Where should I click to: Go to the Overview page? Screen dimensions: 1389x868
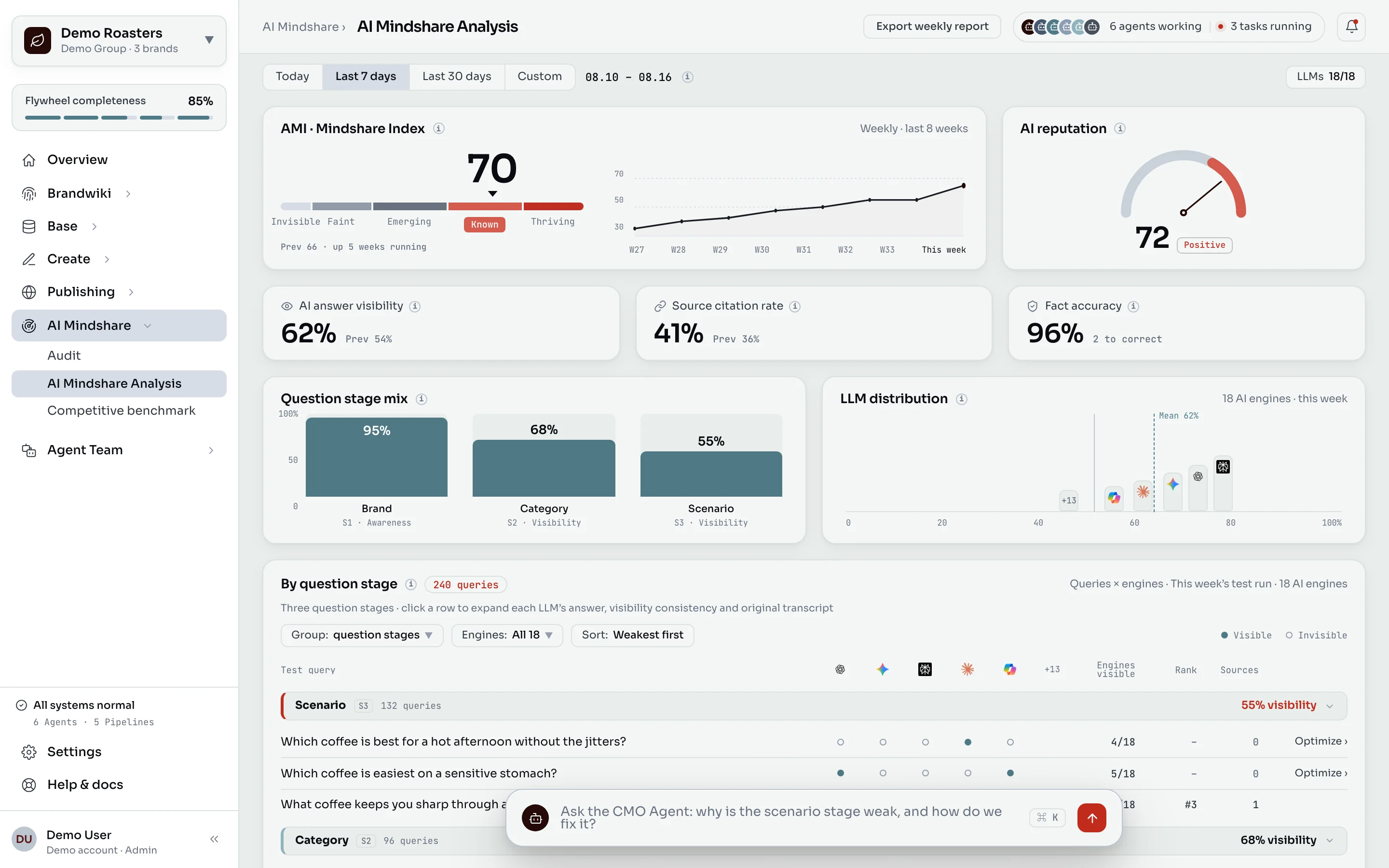coord(119,160)
